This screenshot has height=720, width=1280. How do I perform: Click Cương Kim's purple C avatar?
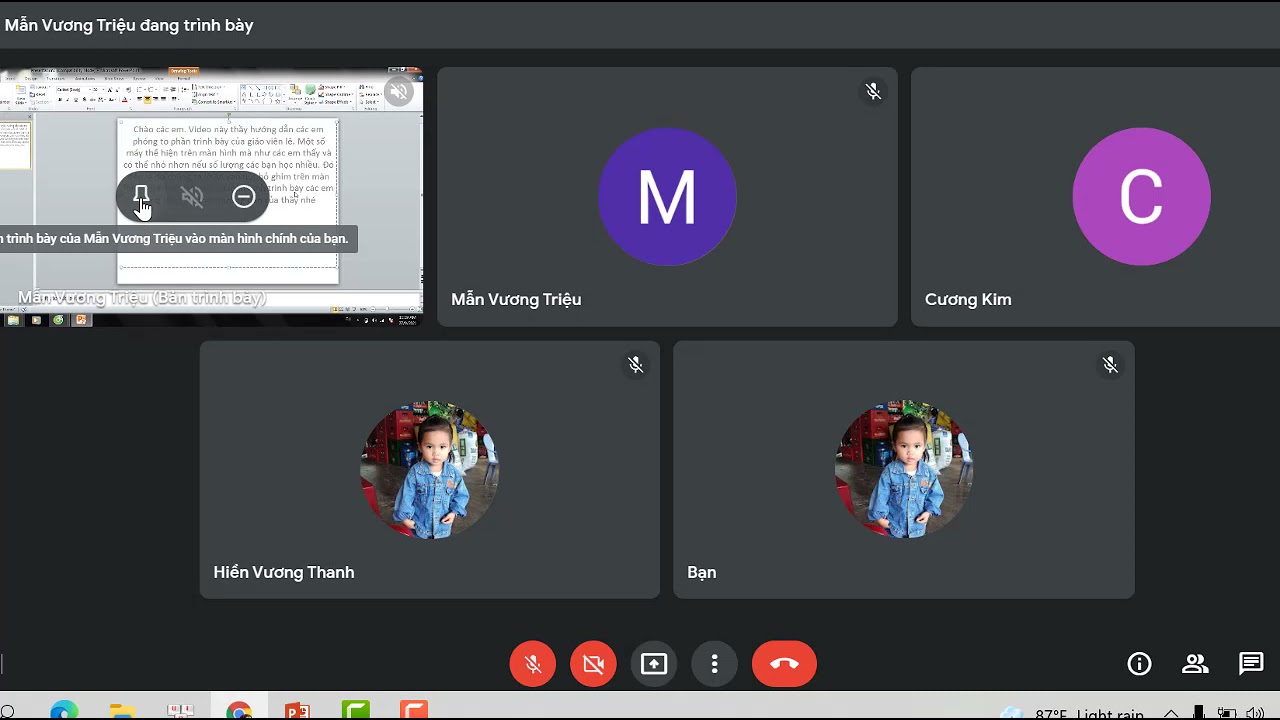coord(1141,197)
